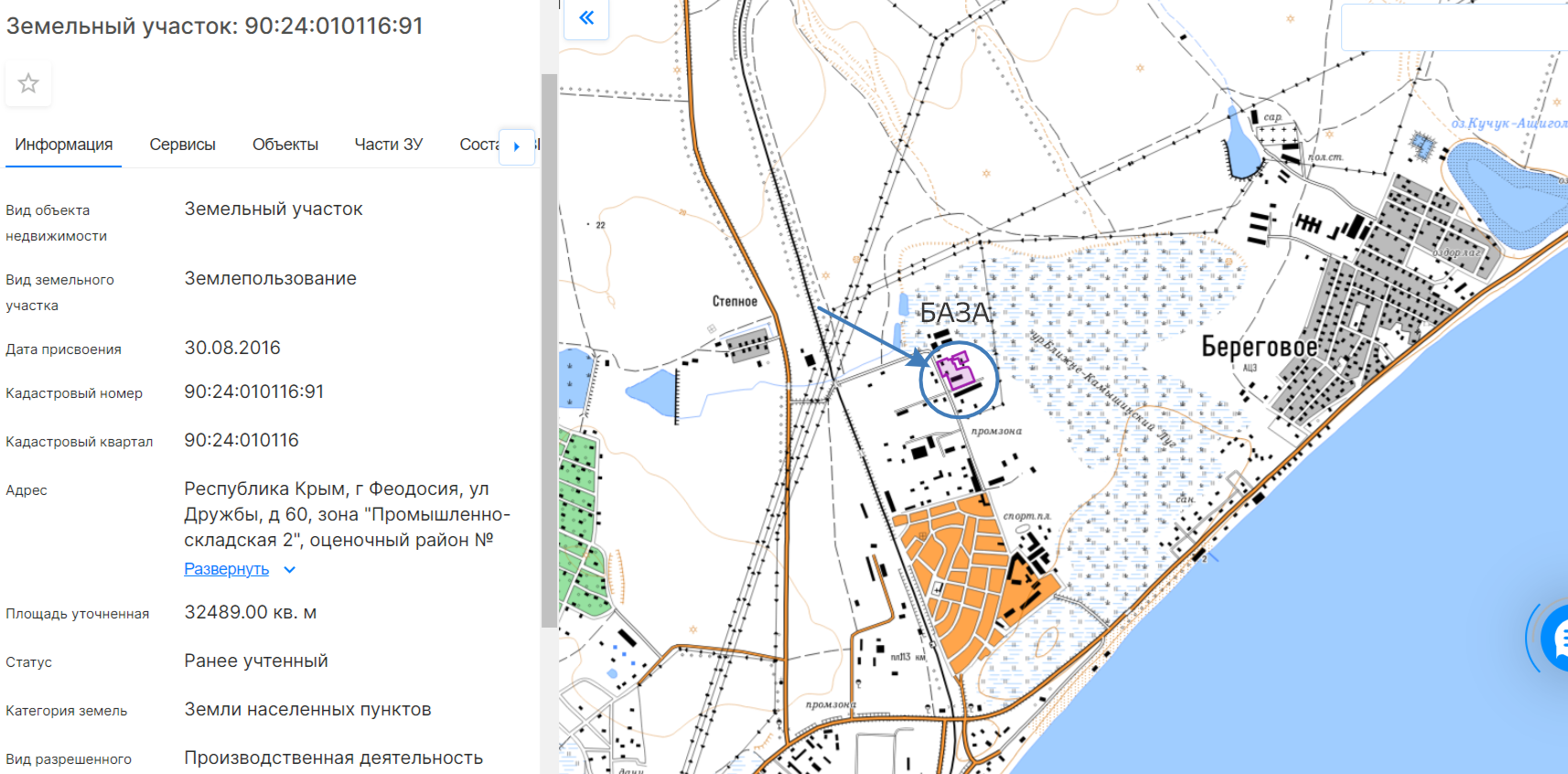1568x774 pixels.
Task: Click the cadastral quarter value 90:24:010116
Action: click(x=242, y=440)
